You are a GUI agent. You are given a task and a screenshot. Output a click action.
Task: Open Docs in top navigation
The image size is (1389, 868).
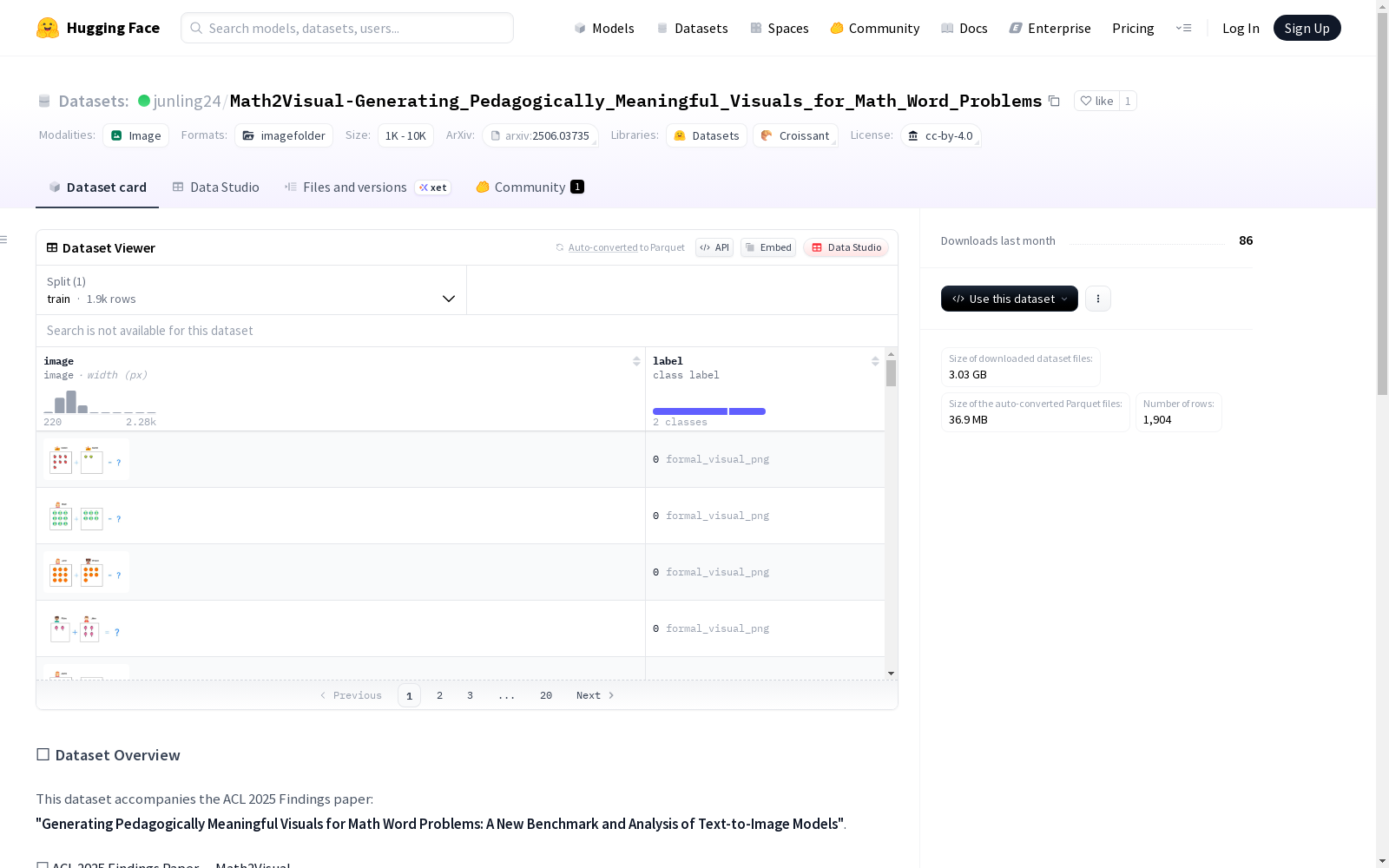tap(964, 28)
